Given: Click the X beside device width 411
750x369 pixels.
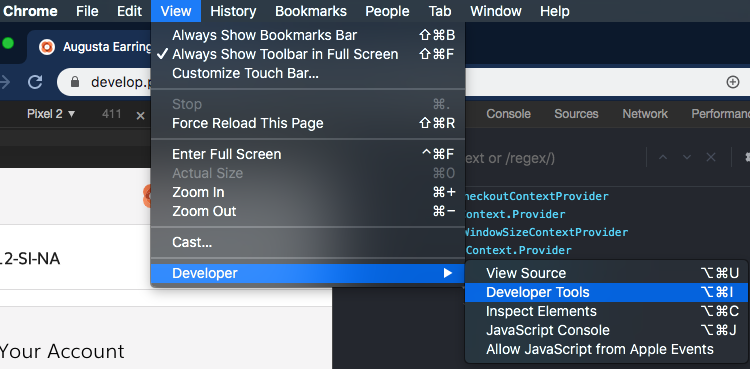Looking at the screenshot, I should click(x=140, y=115).
